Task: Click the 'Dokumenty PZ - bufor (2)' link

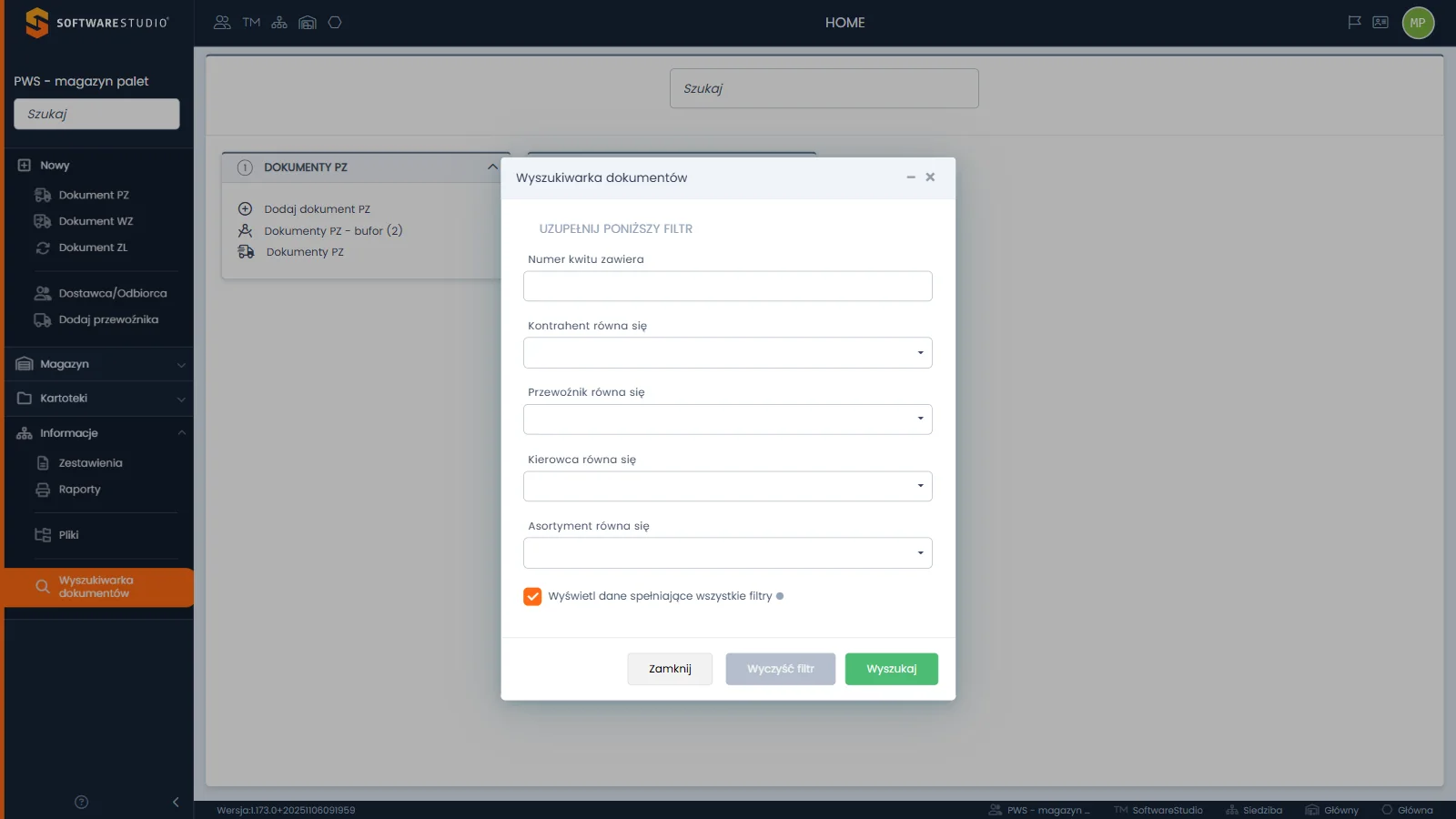Action: [x=333, y=231]
